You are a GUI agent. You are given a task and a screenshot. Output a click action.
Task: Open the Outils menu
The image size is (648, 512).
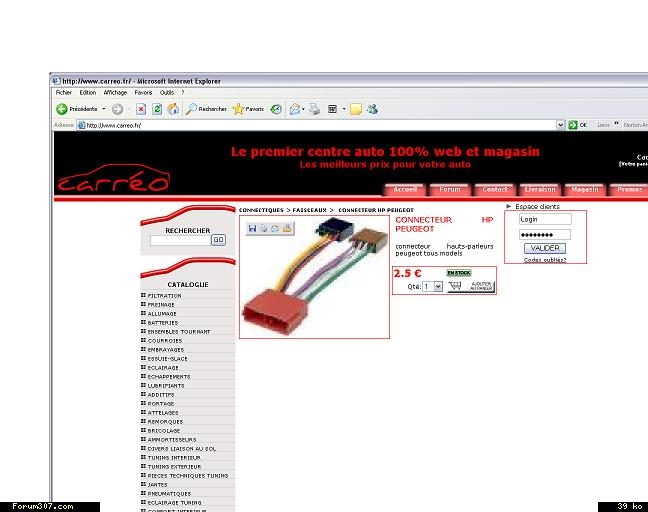(167, 92)
